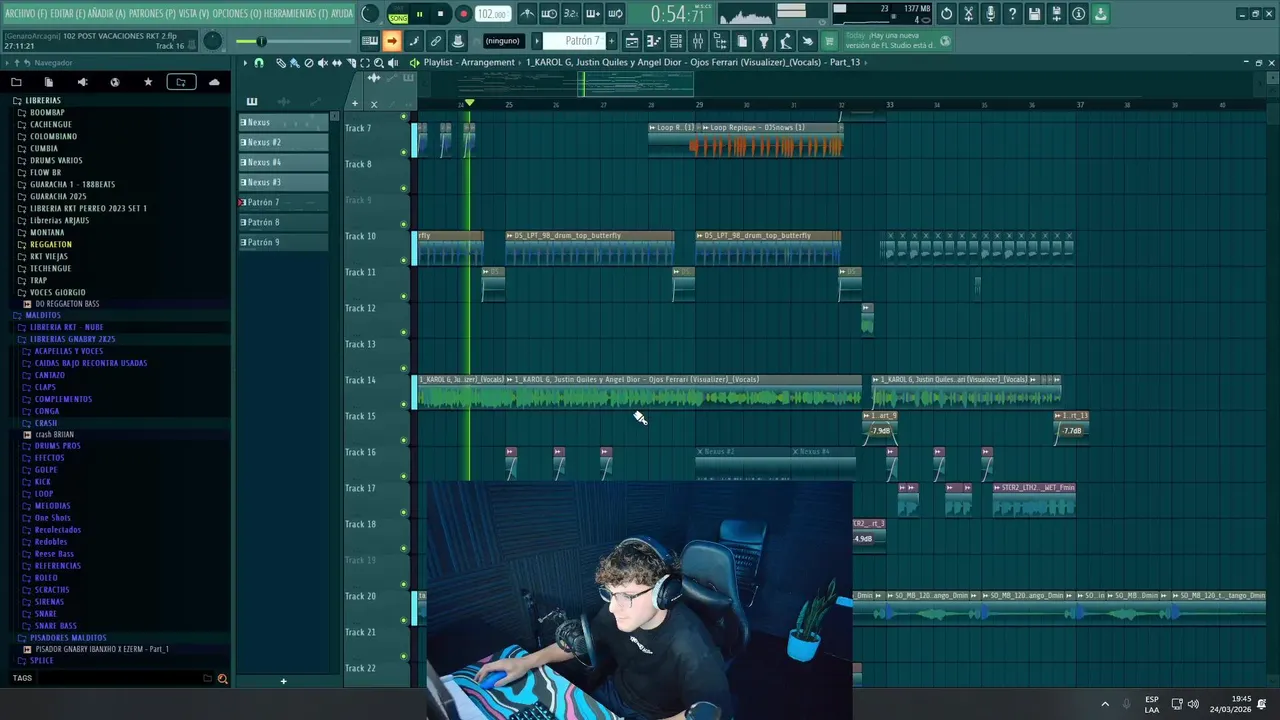This screenshot has height=720, width=1280.
Task: Open the Playlist view icon
Action: [x=632, y=41]
